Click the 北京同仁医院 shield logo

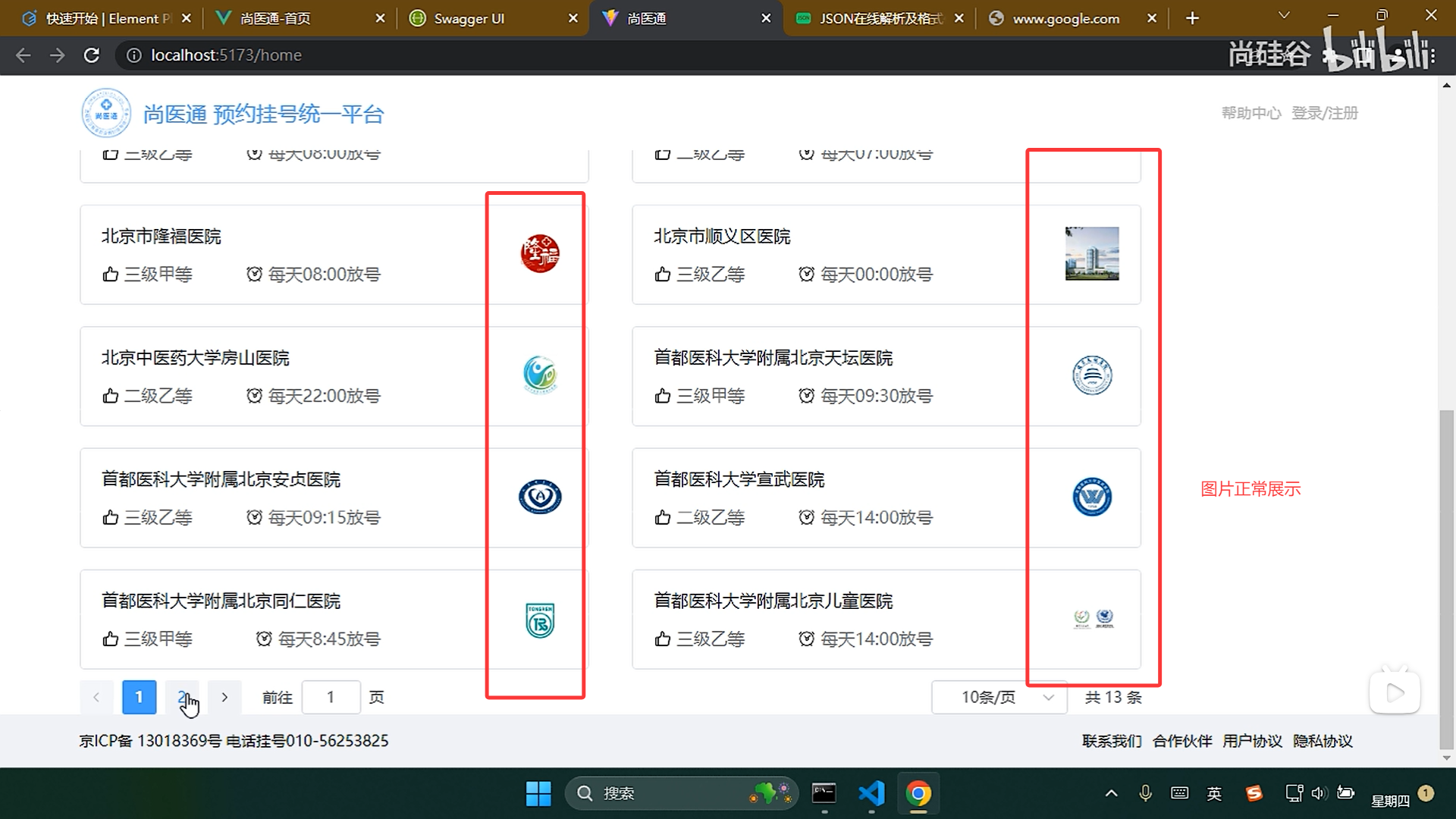[x=538, y=620]
